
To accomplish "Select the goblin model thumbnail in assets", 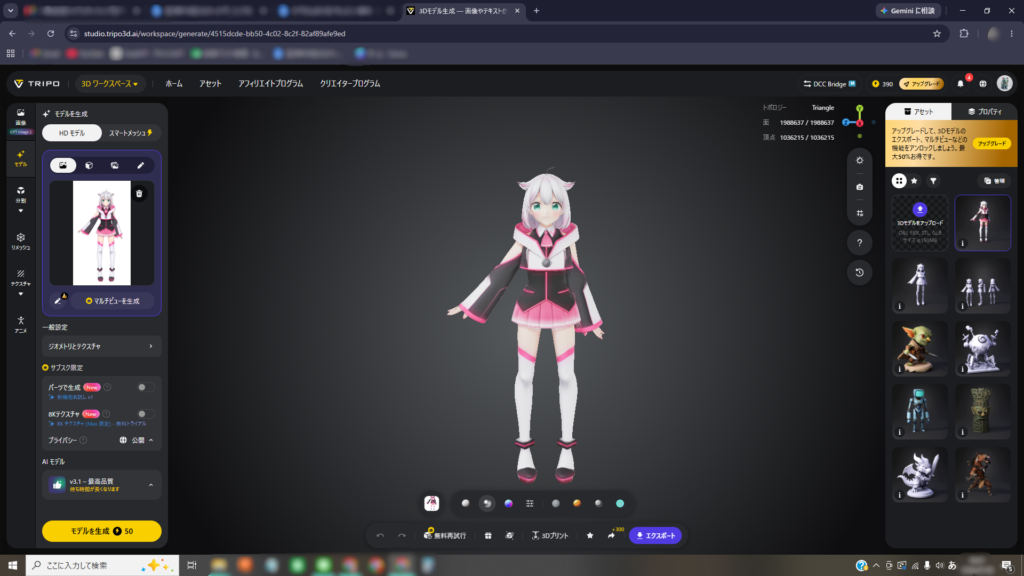I will pos(920,348).
